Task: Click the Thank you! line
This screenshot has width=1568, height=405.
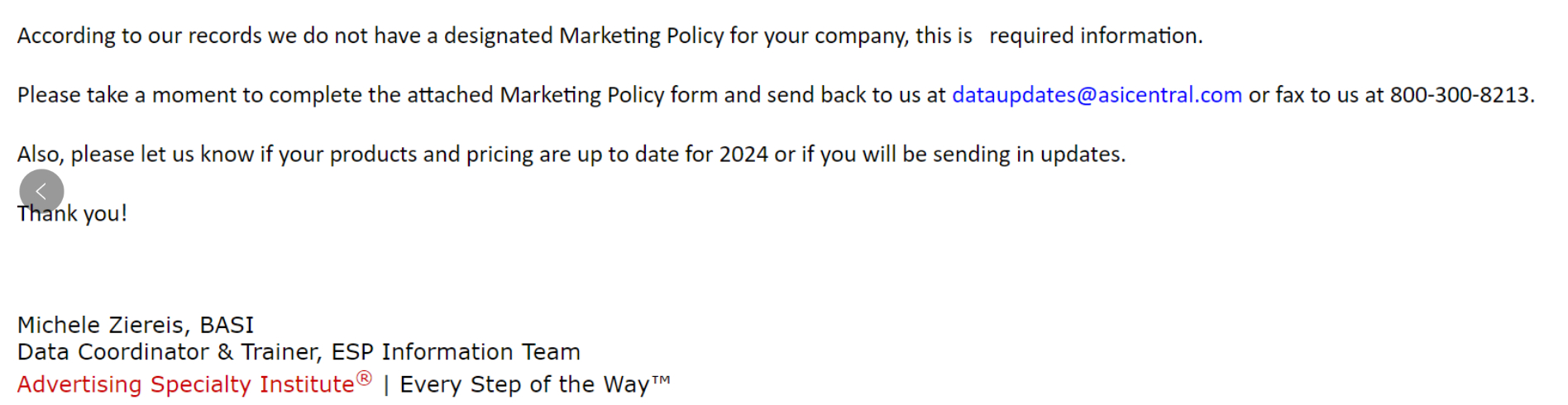Action: point(72,213)
